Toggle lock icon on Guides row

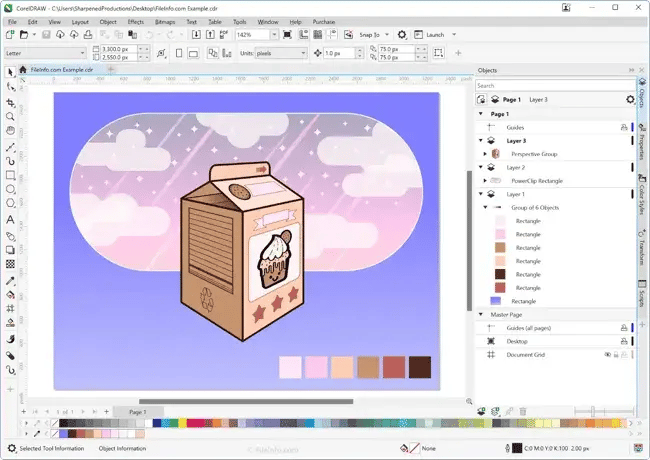click(x=622, y=128)
